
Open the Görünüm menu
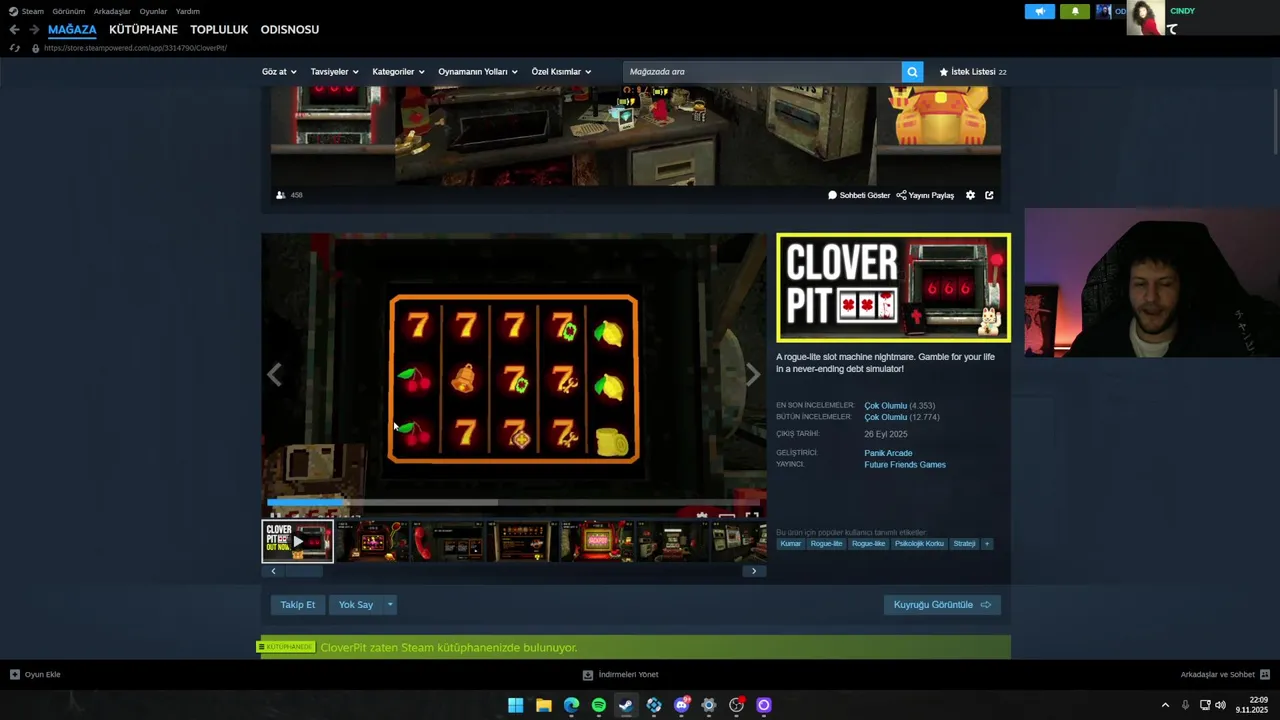pyautogui.click(x=69, y=11)
